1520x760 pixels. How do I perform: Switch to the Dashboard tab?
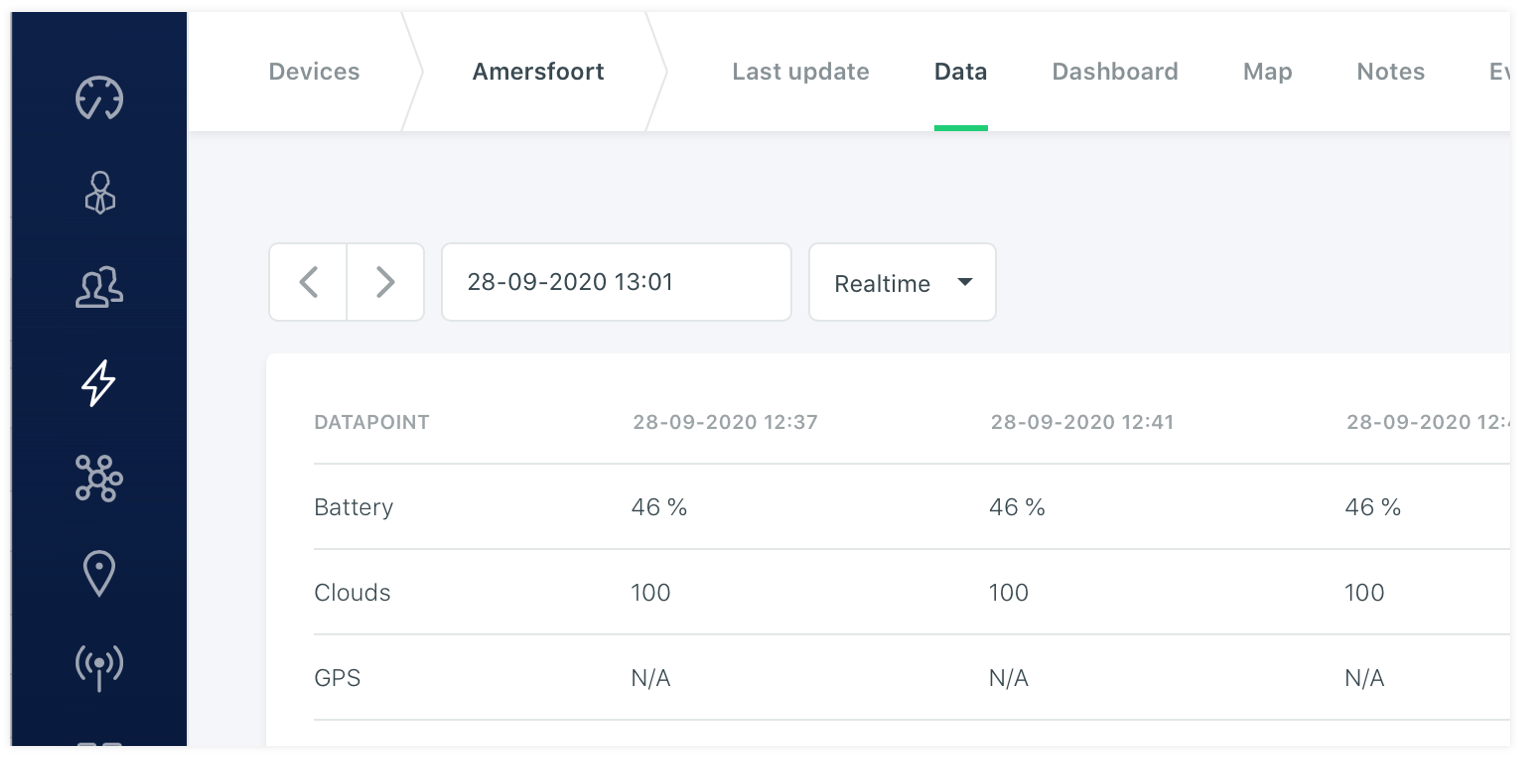[1115, 72]
